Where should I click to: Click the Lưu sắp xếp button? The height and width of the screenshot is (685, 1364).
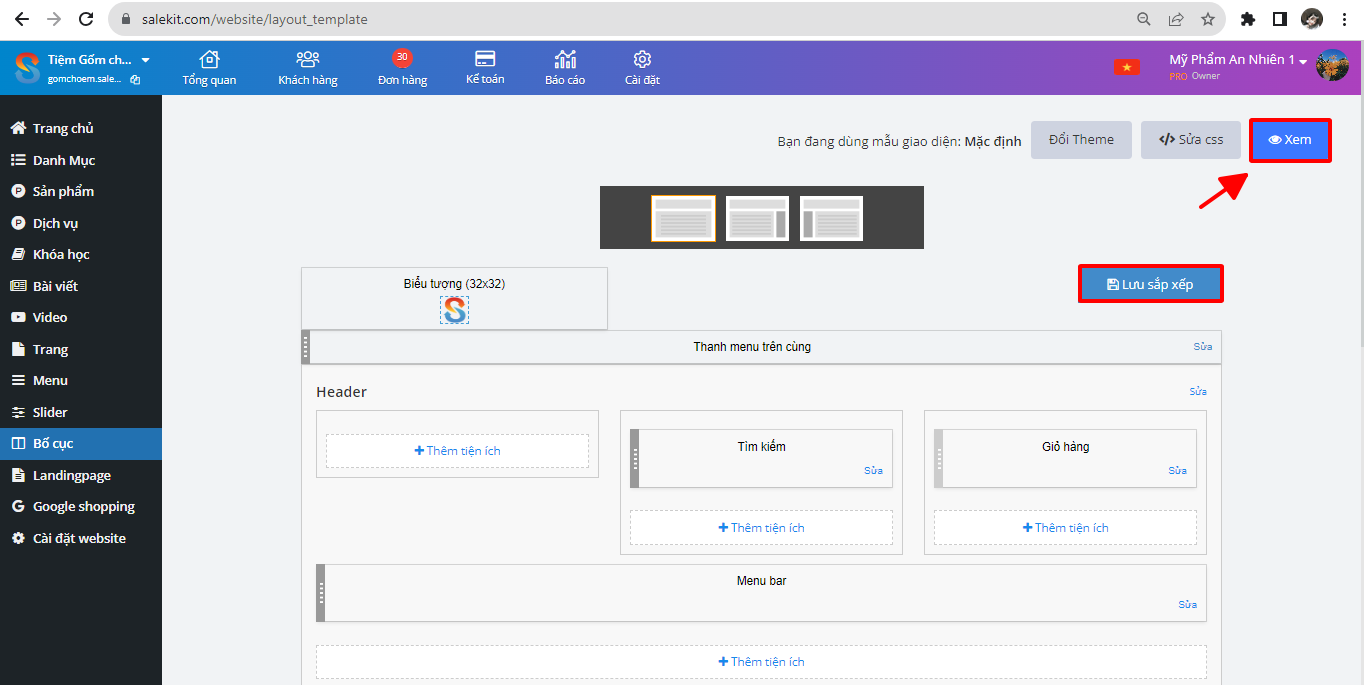[x=1150, y=284]
